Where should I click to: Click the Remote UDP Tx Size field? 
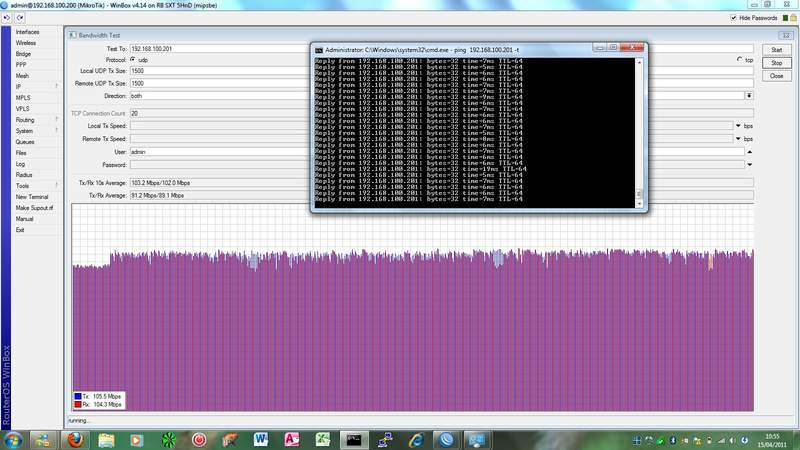[x=220, y=83]
